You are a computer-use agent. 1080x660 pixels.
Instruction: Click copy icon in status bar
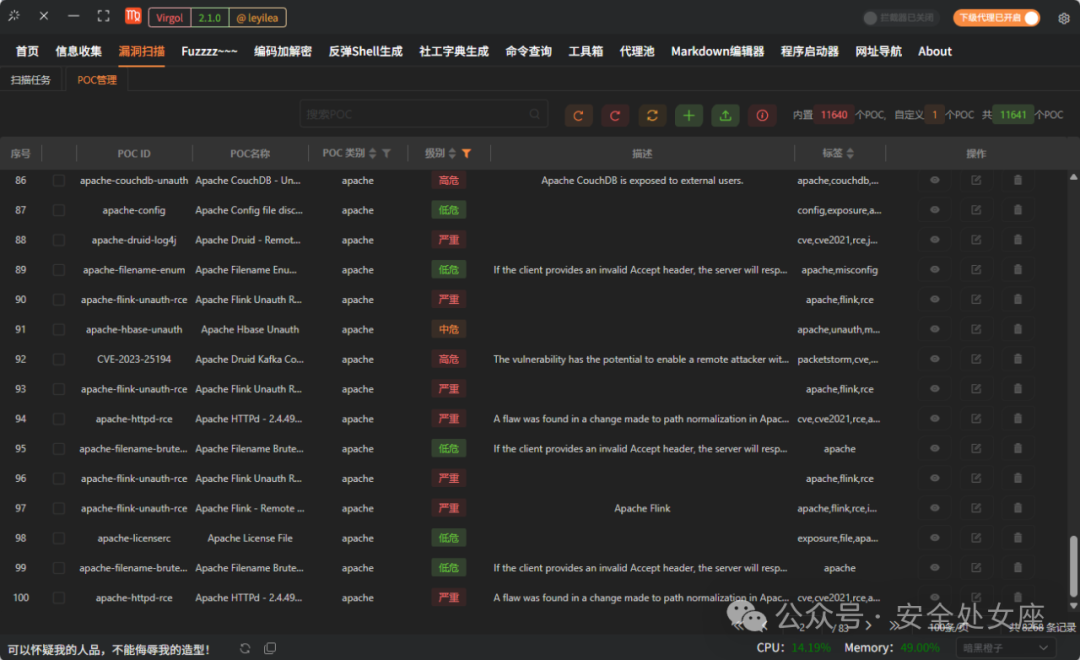pos(270,648)
